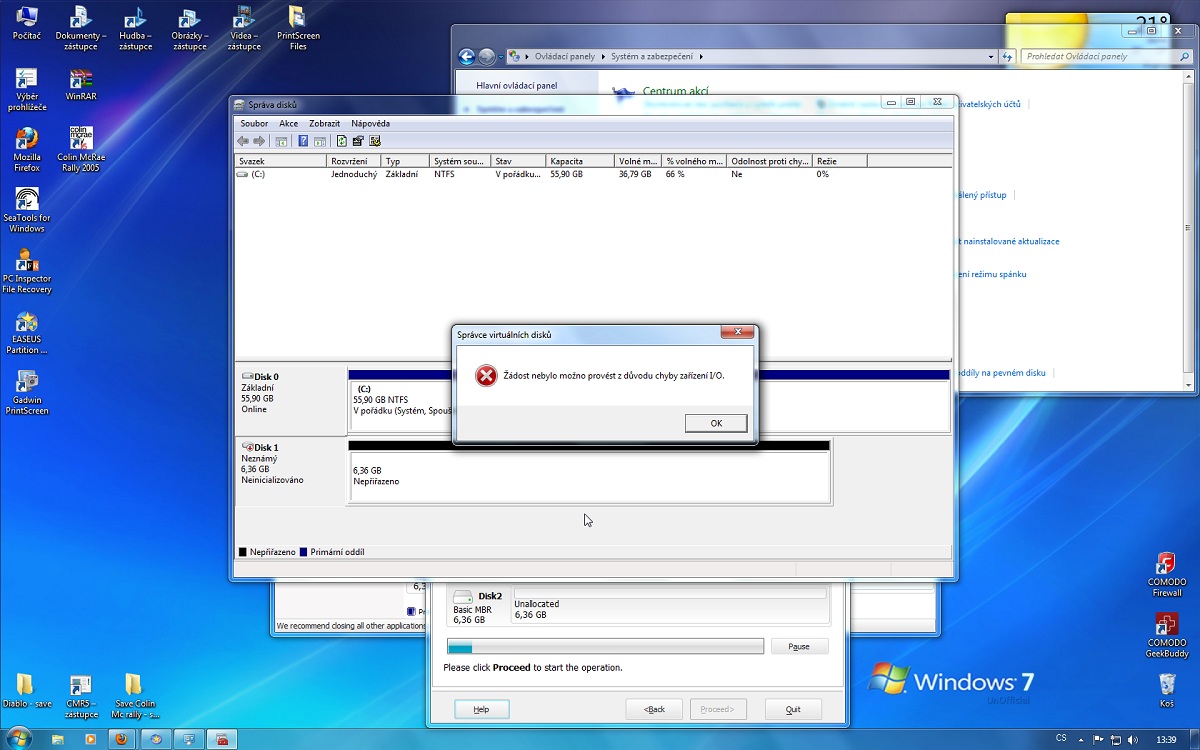Select the Disk 1 unallocated 6,36 GB region

coord(589,475)
